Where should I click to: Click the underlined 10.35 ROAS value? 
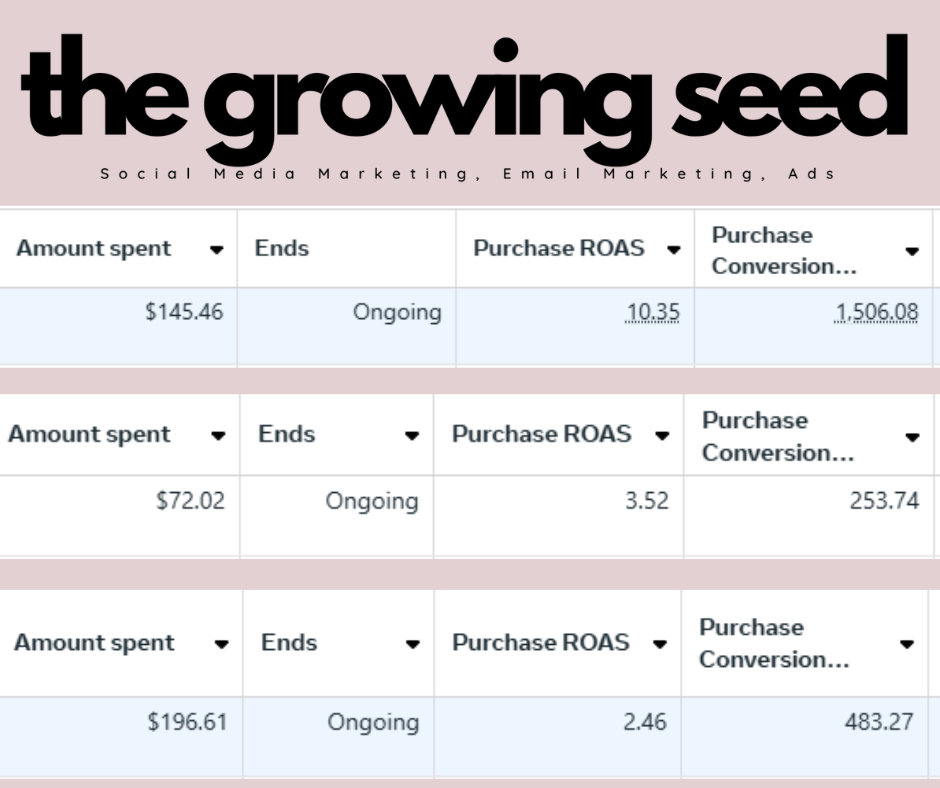pyautogui.click(x=652, y=313)
